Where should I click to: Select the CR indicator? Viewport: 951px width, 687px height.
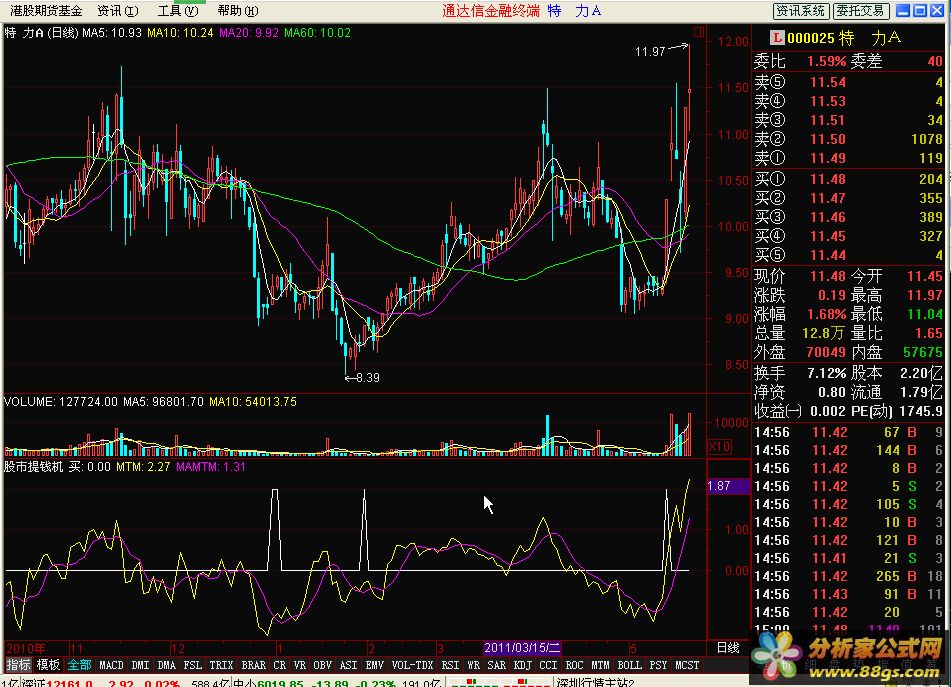pyautogui.click(x=280, y=665)
